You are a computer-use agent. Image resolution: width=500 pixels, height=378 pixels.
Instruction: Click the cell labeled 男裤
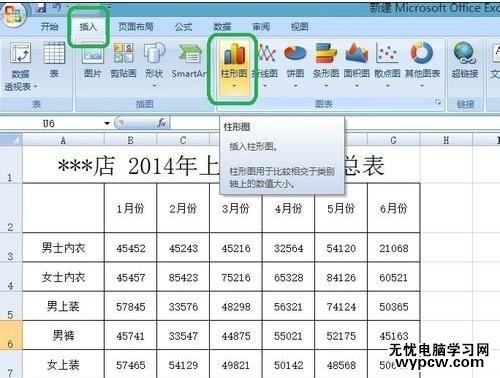pos(63,335)
